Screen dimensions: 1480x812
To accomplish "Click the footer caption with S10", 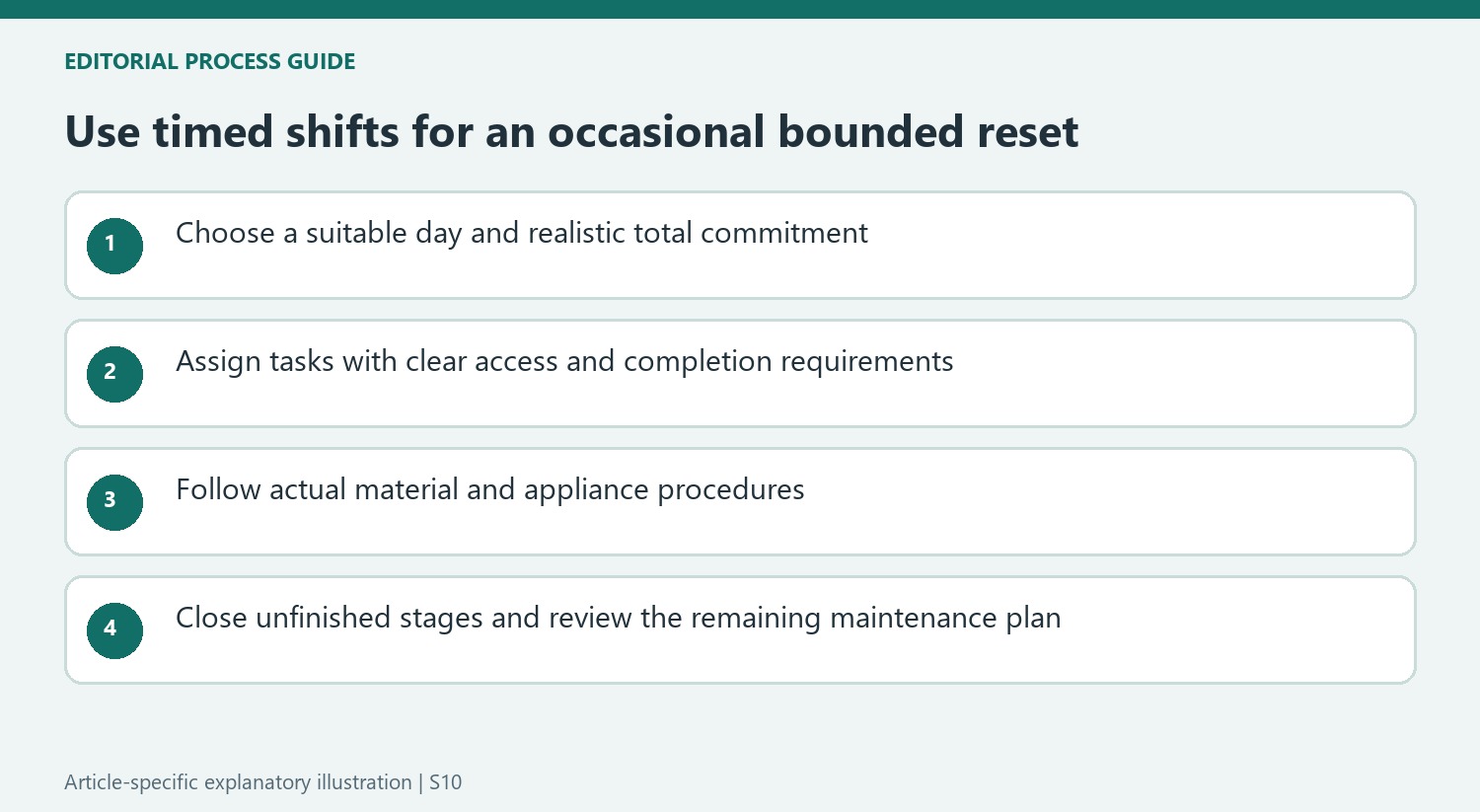I will click(x=263, y=782).
